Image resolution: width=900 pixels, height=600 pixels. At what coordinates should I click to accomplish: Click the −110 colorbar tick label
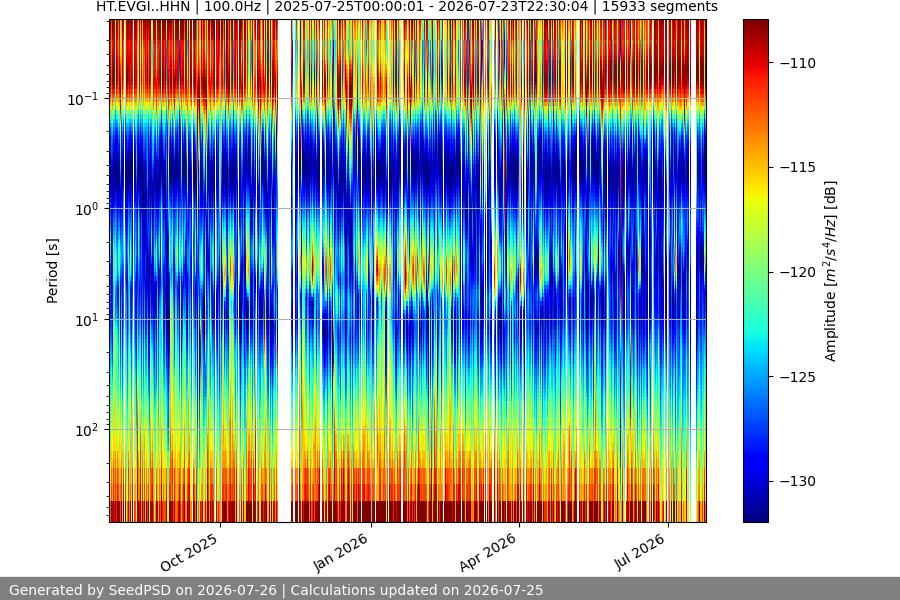tap(798, 63)
